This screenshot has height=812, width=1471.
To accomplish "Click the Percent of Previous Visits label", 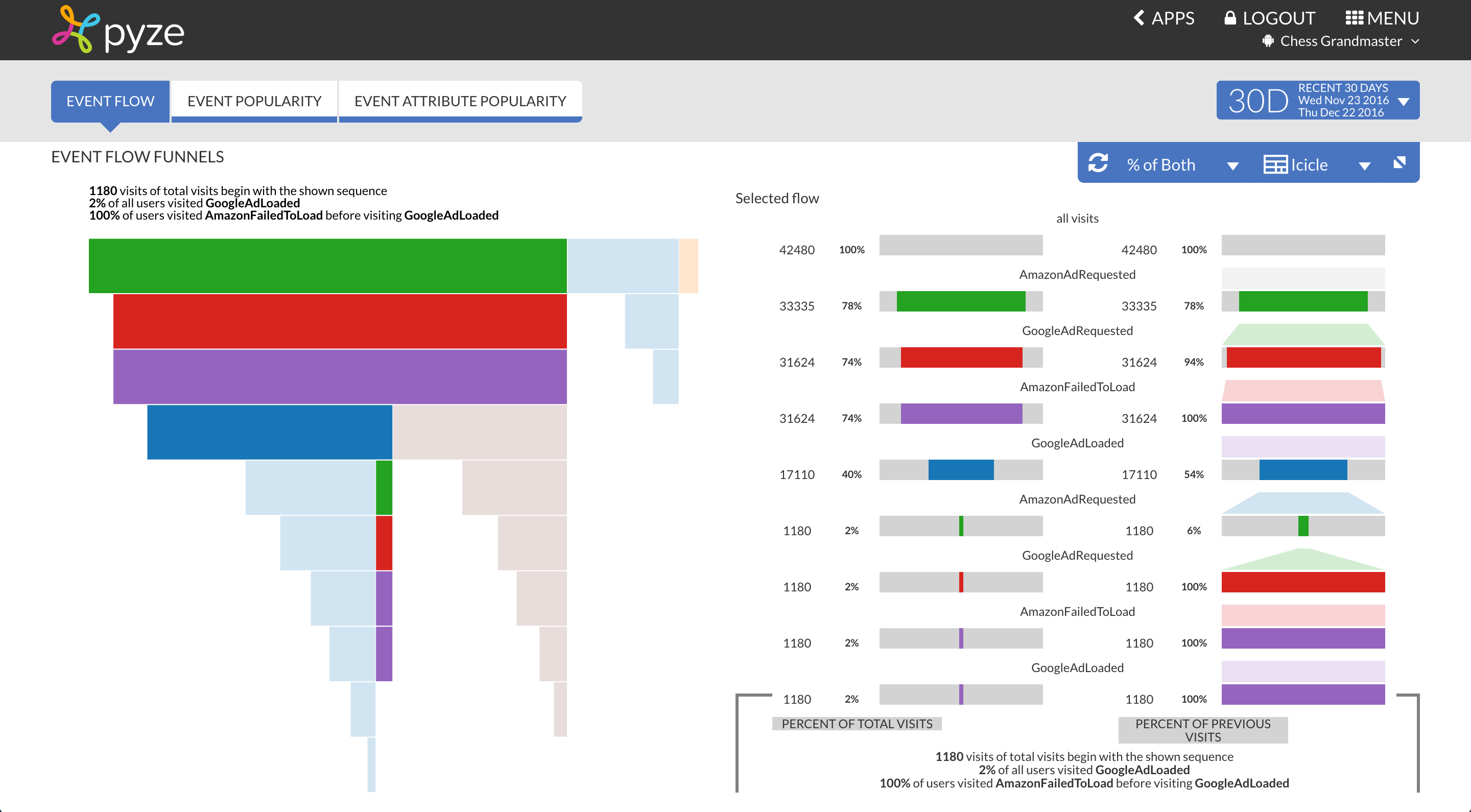I will coord(1203,730).
